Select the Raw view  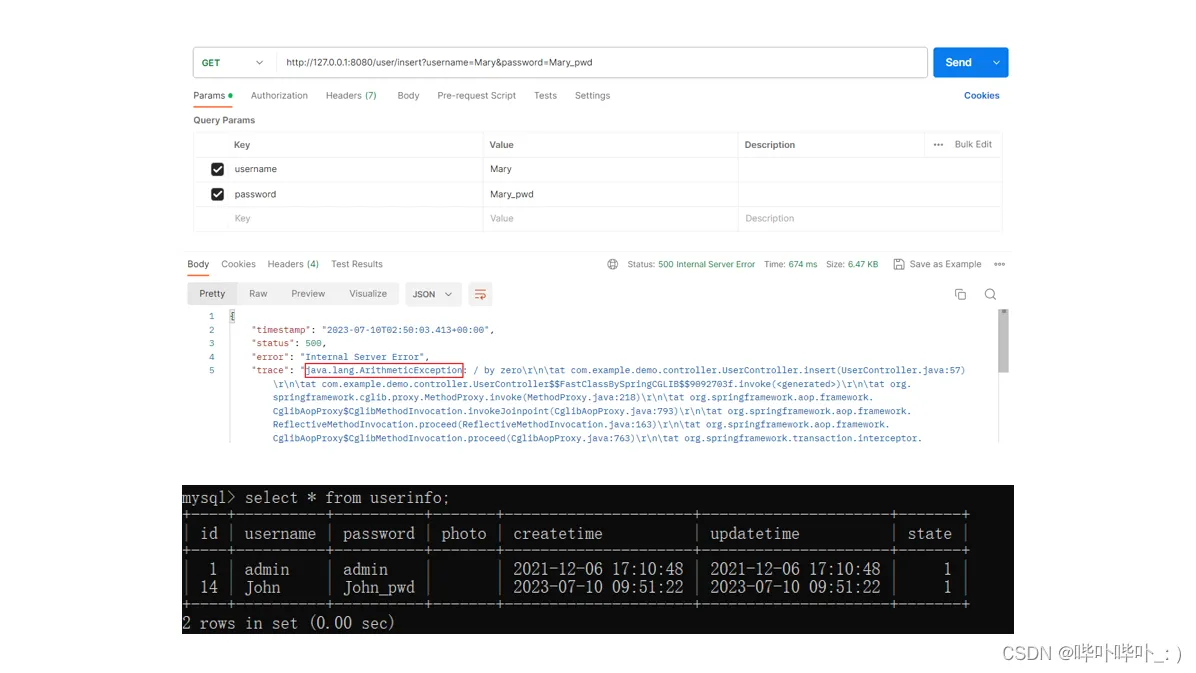258,294
